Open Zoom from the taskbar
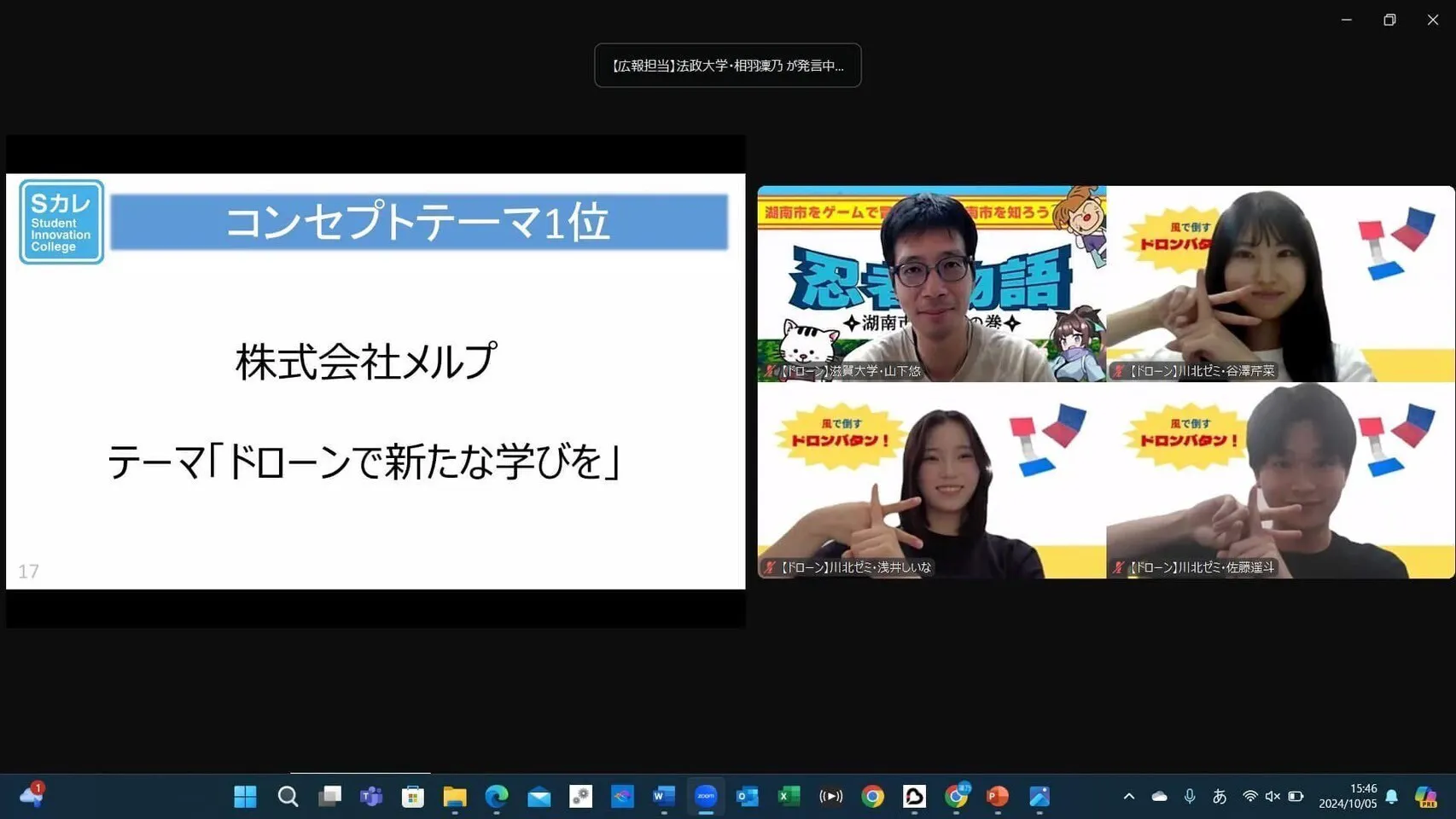The image size is (1456, 819). tap(706, 796)
